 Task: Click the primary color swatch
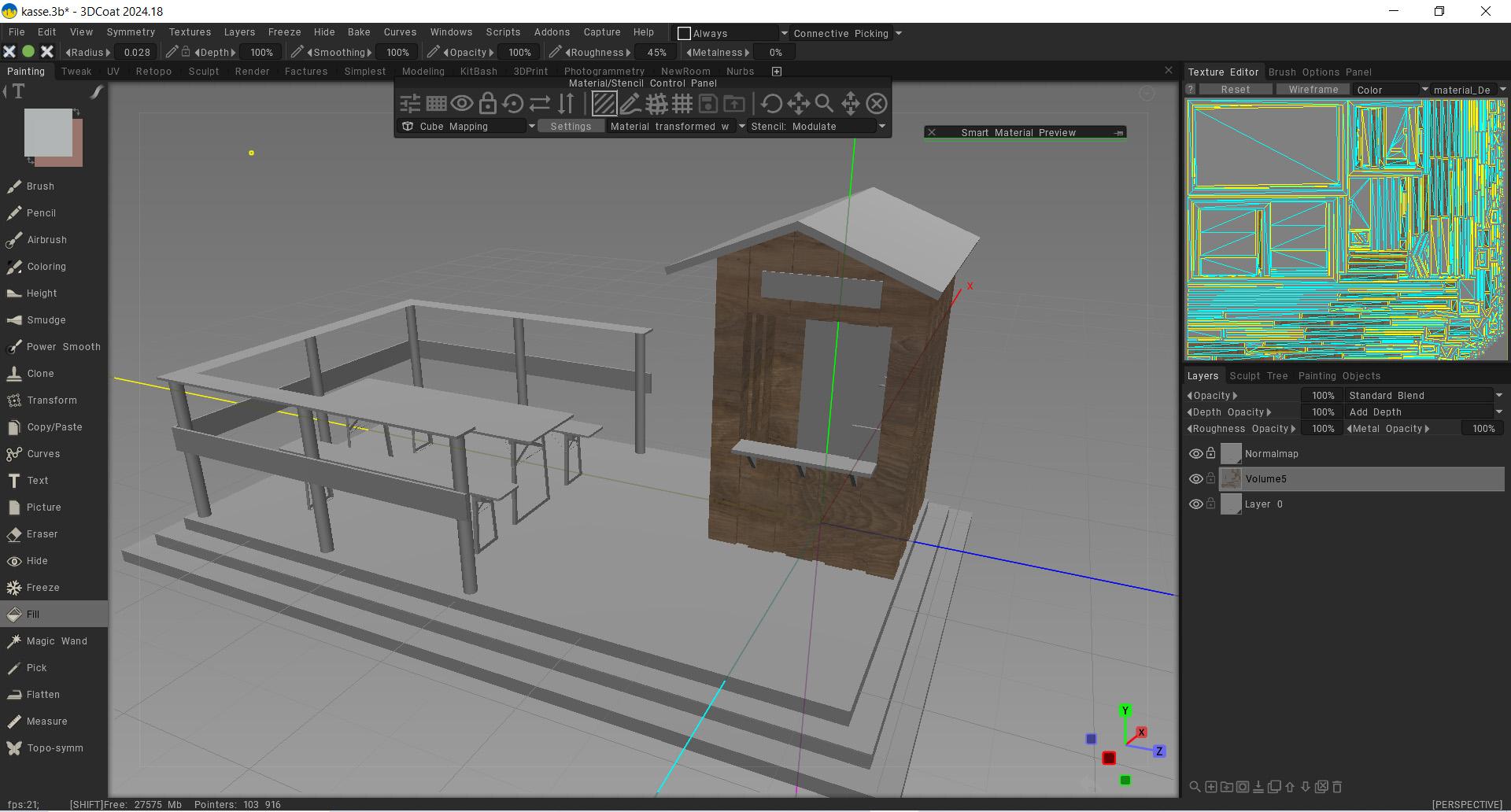[48, 132]
